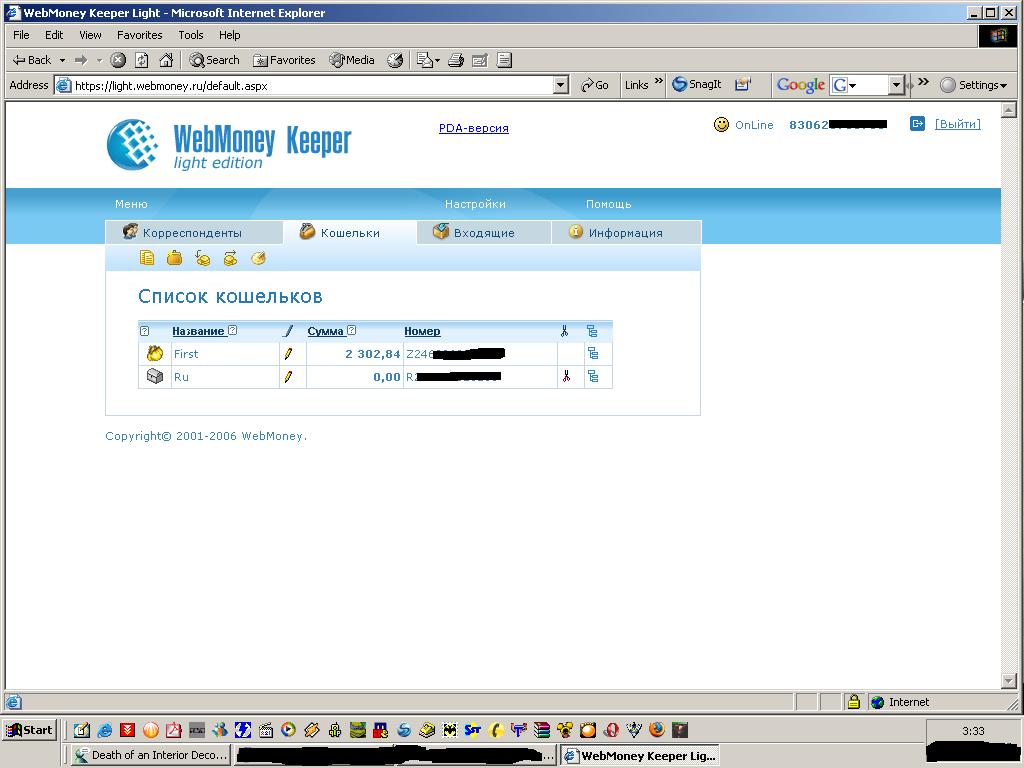The height and width of the screenshot is (768, 1024).
Task: Open Google toolbar Settings dropdown
Action: point(974,85)
